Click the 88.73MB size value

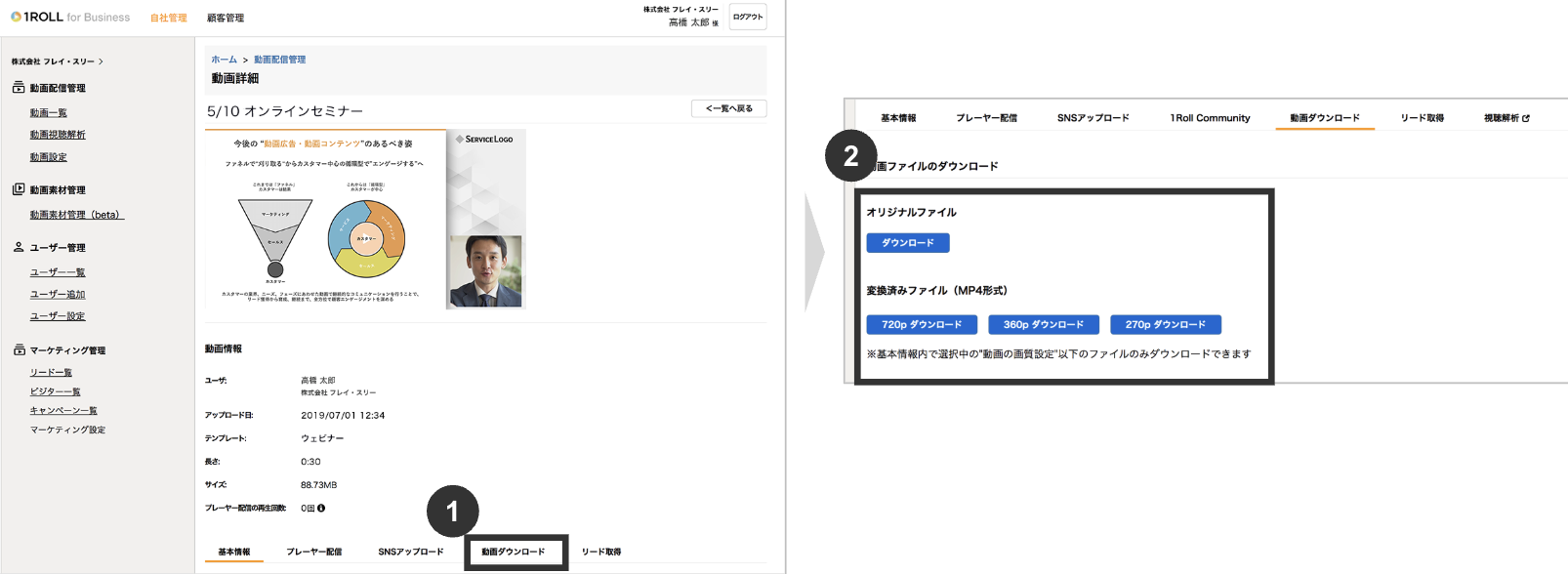318,485
